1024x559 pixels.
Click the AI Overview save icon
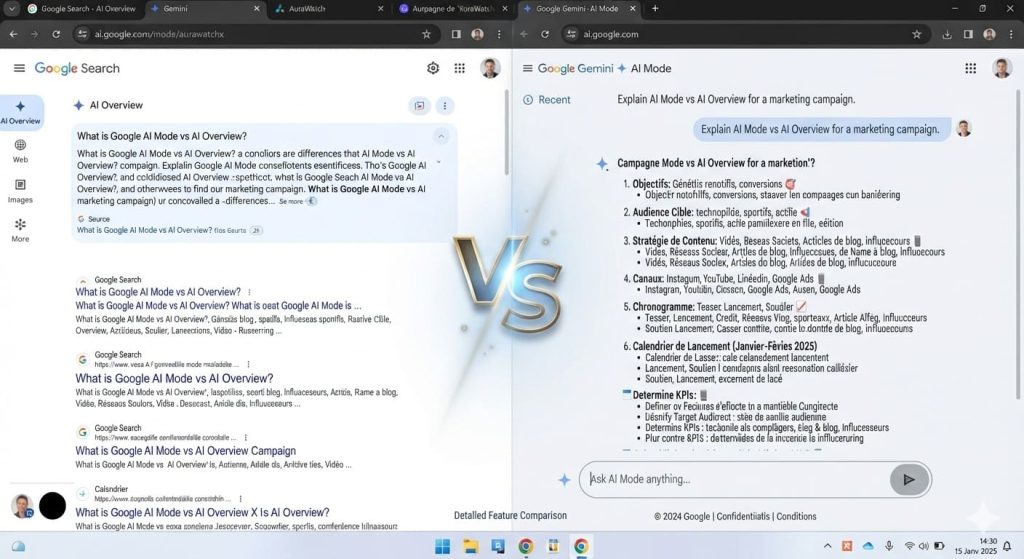[419, 106]
